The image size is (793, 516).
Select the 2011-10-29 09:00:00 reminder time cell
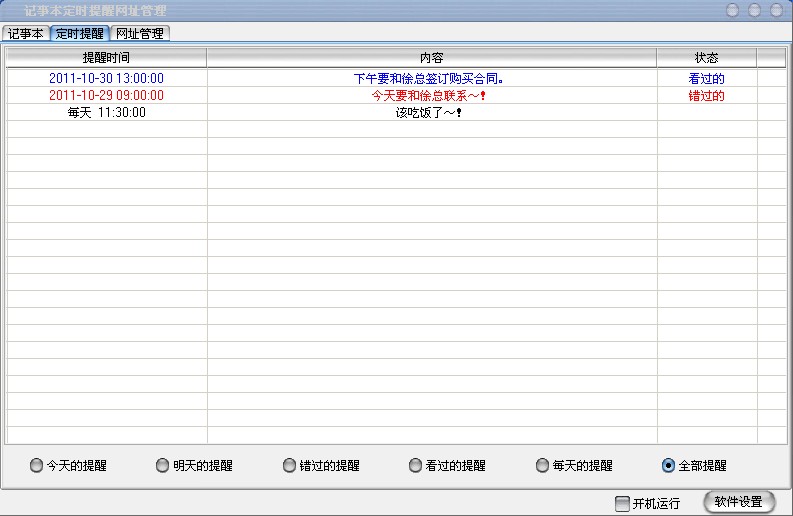(x=106, y=95)
